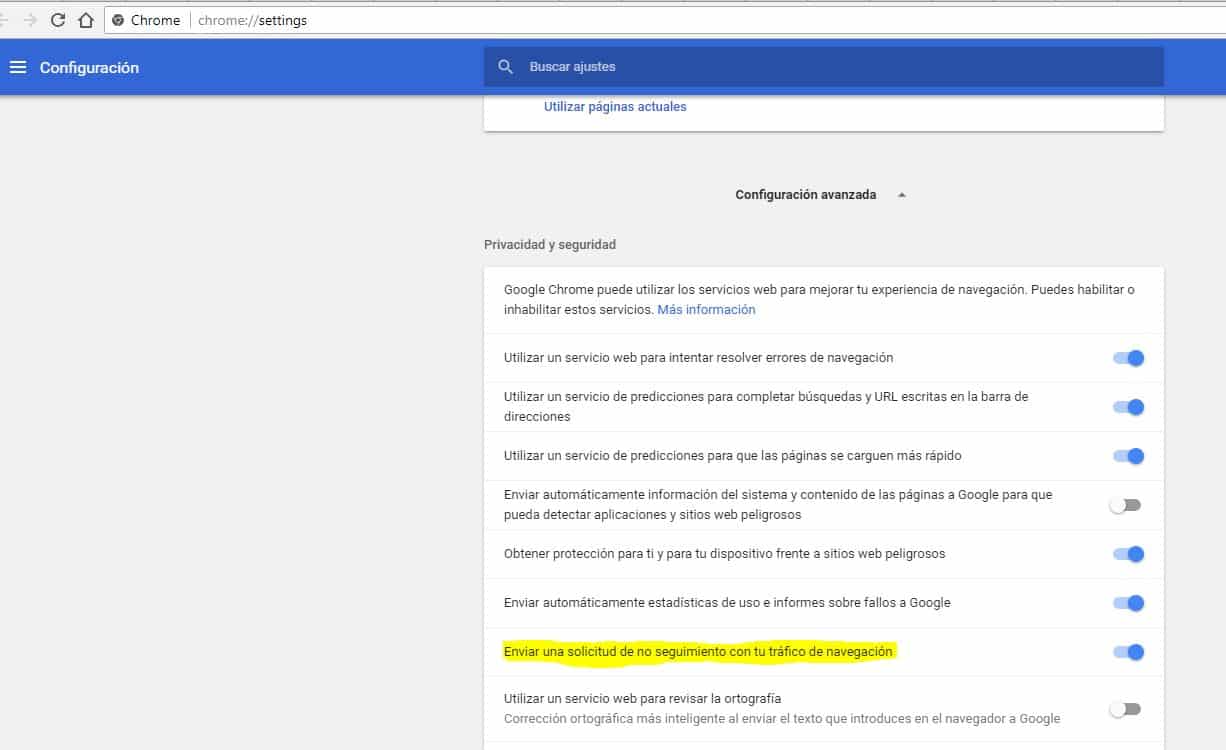Open the Configuración hamburger menu
The image size is (1226, 750).
coord(17,67)
